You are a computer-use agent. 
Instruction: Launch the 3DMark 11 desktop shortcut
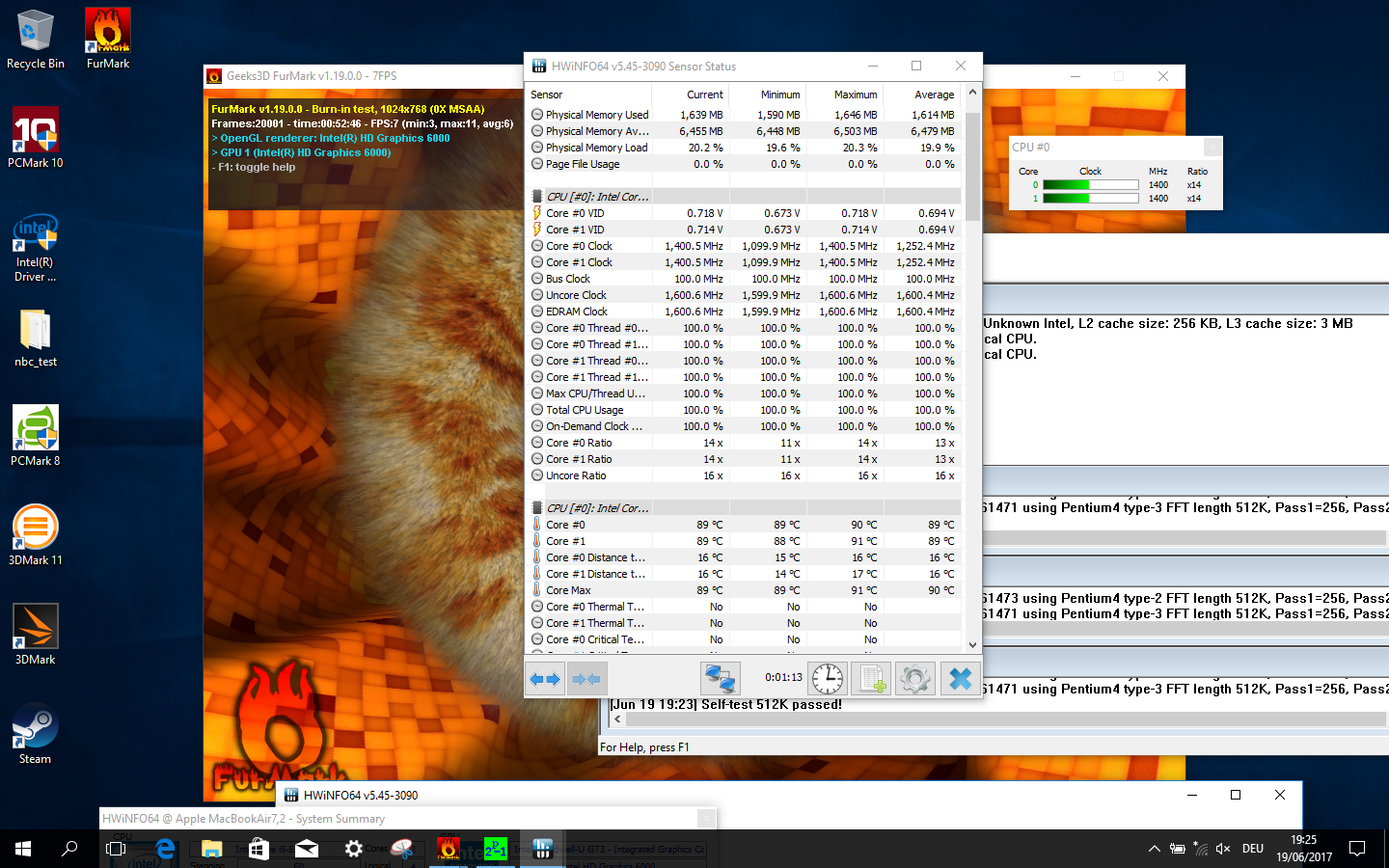pos(36,535)
